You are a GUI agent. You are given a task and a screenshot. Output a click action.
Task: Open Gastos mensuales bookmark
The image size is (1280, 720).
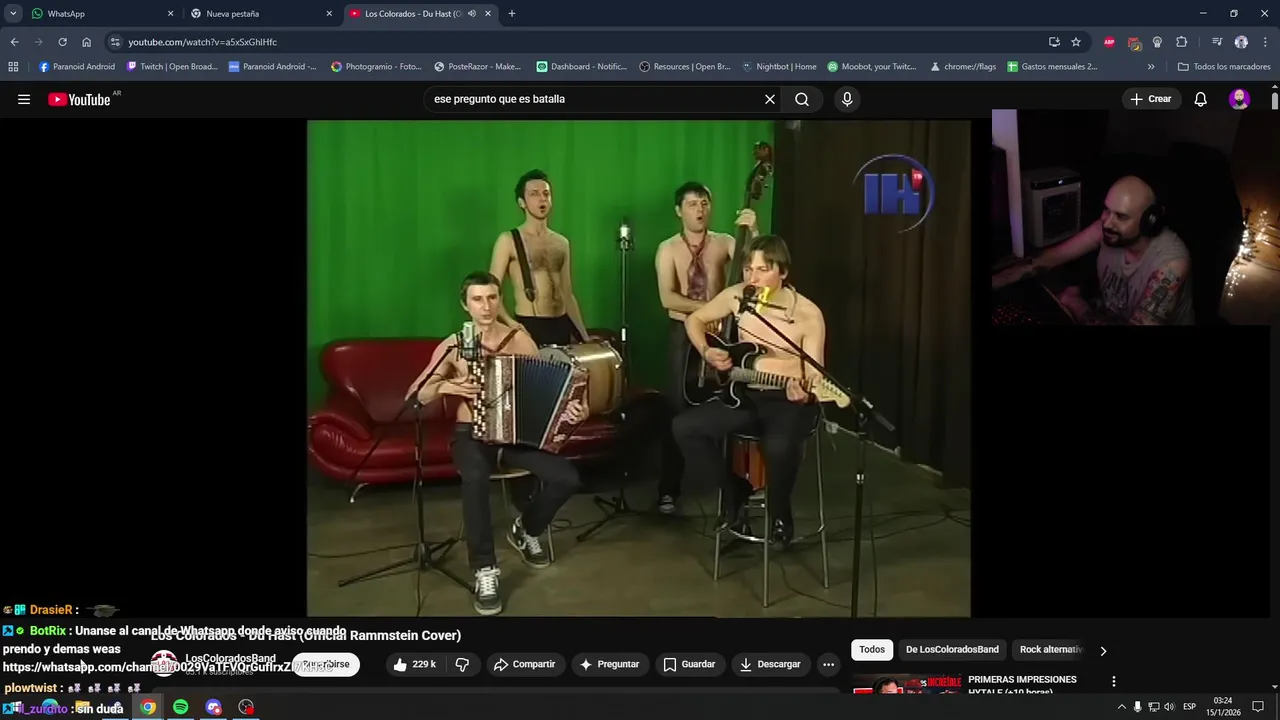[1053, 67]
